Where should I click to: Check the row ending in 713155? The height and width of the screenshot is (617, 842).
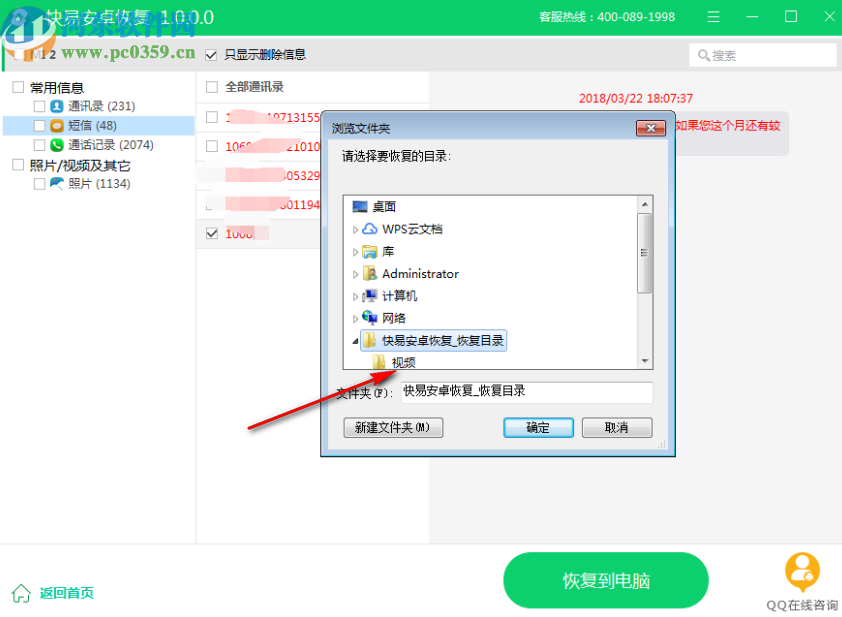tap(212, 117)
